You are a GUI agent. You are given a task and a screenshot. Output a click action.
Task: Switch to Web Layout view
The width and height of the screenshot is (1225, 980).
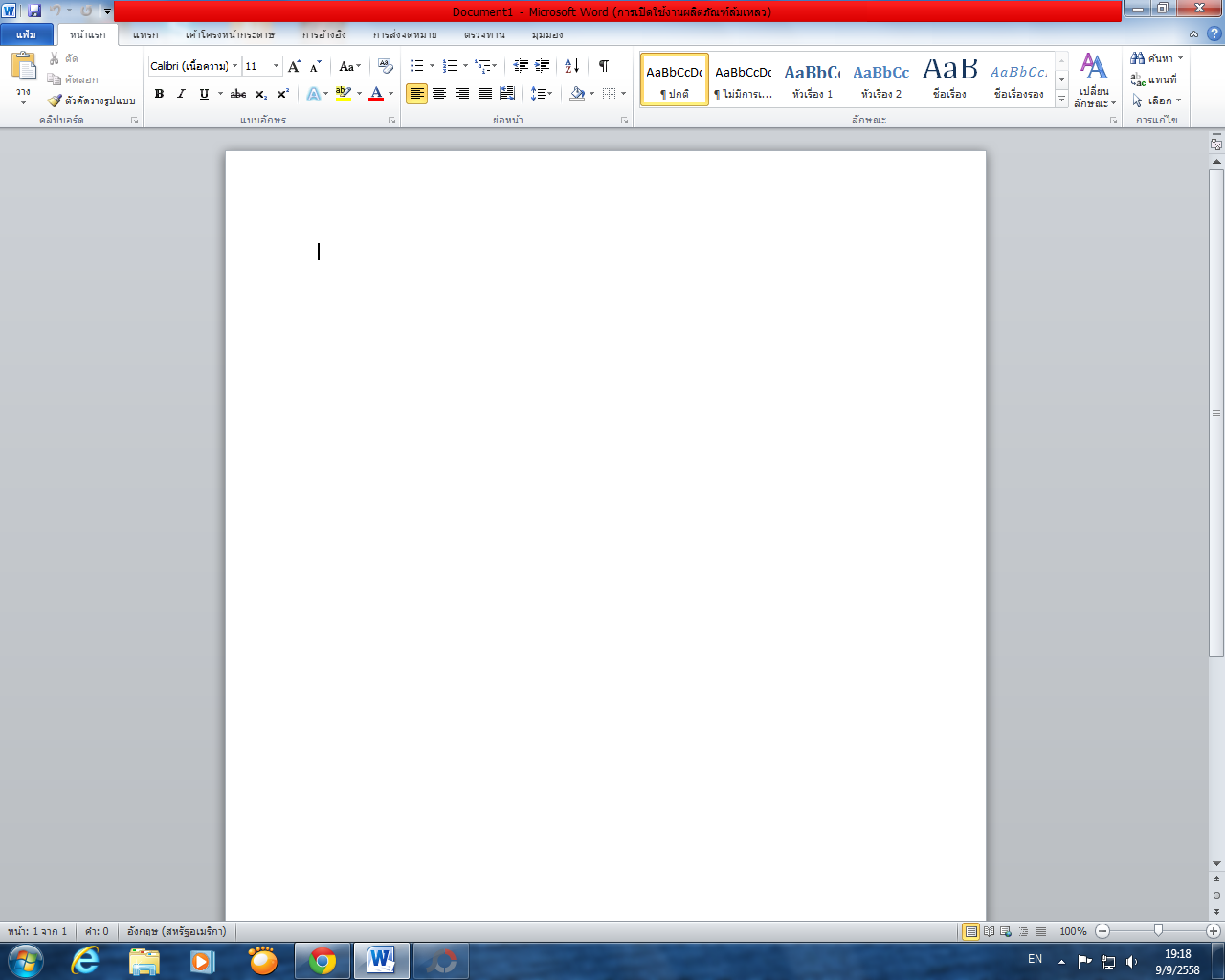(x=1006, y=931)
